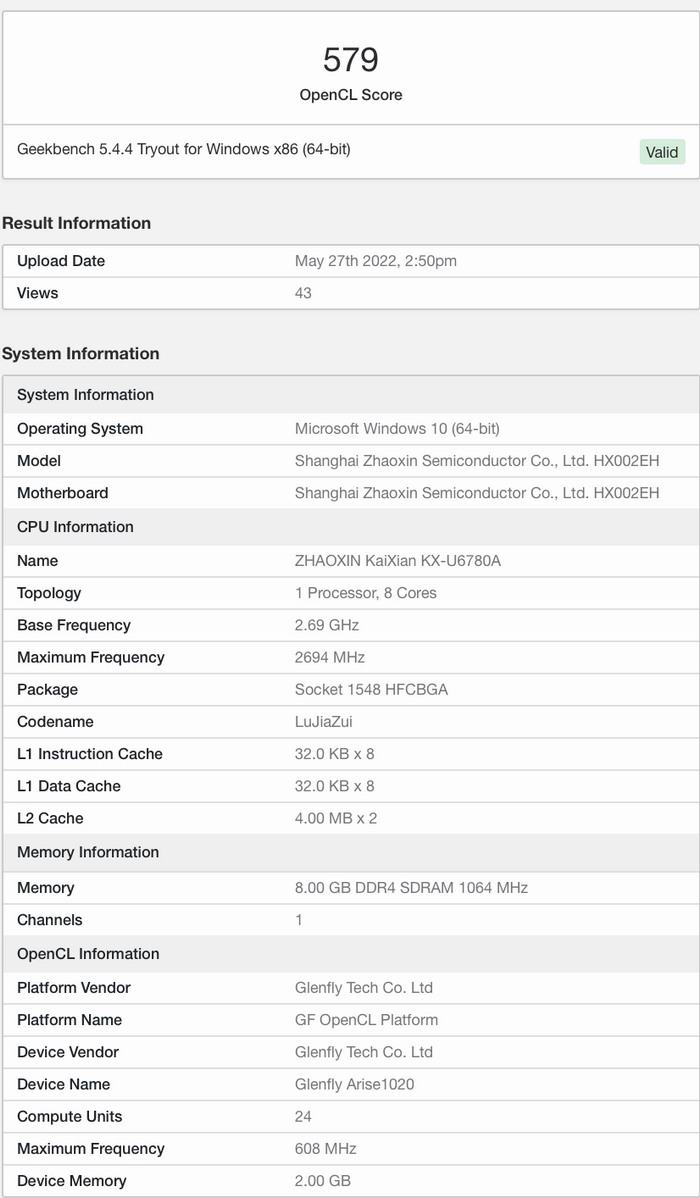700x1198 pixels.
Task: Click the Views count value 43
Action: tap(303, 293)
